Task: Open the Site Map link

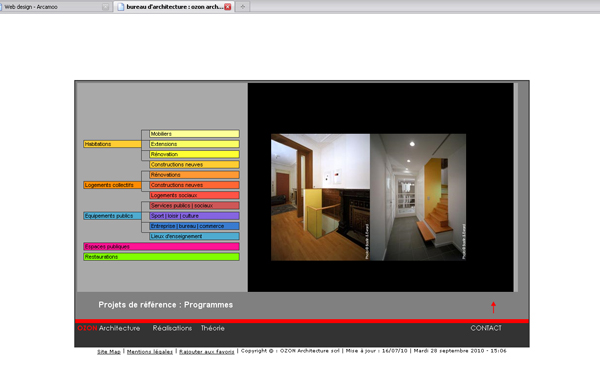Action: [109, 352]
